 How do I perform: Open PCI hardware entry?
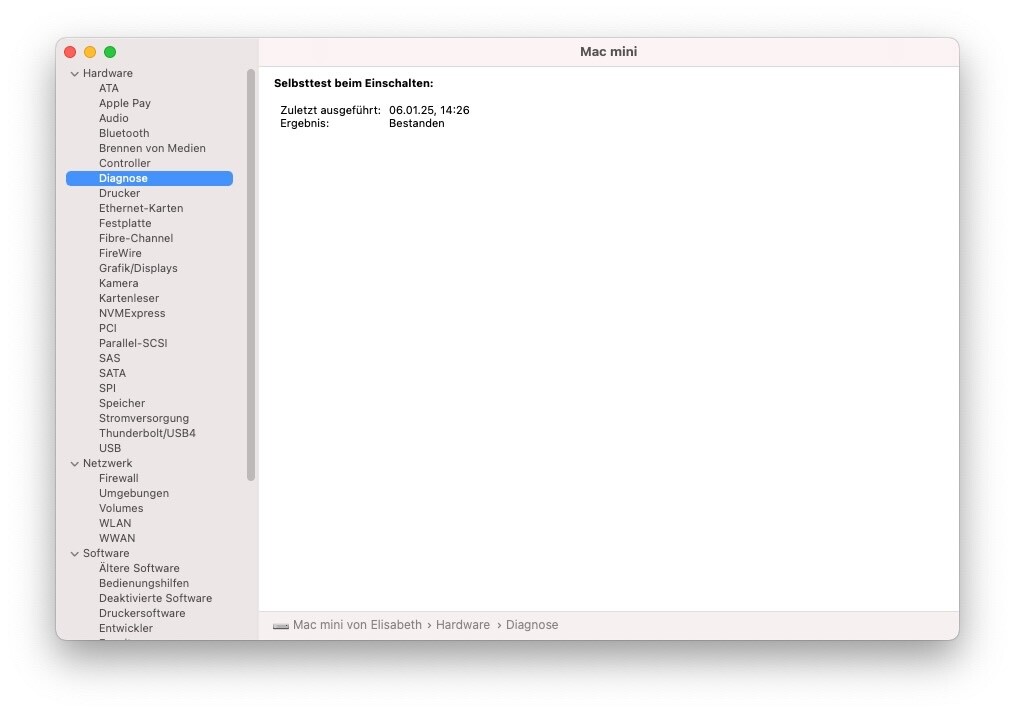[x=108, y=328]
